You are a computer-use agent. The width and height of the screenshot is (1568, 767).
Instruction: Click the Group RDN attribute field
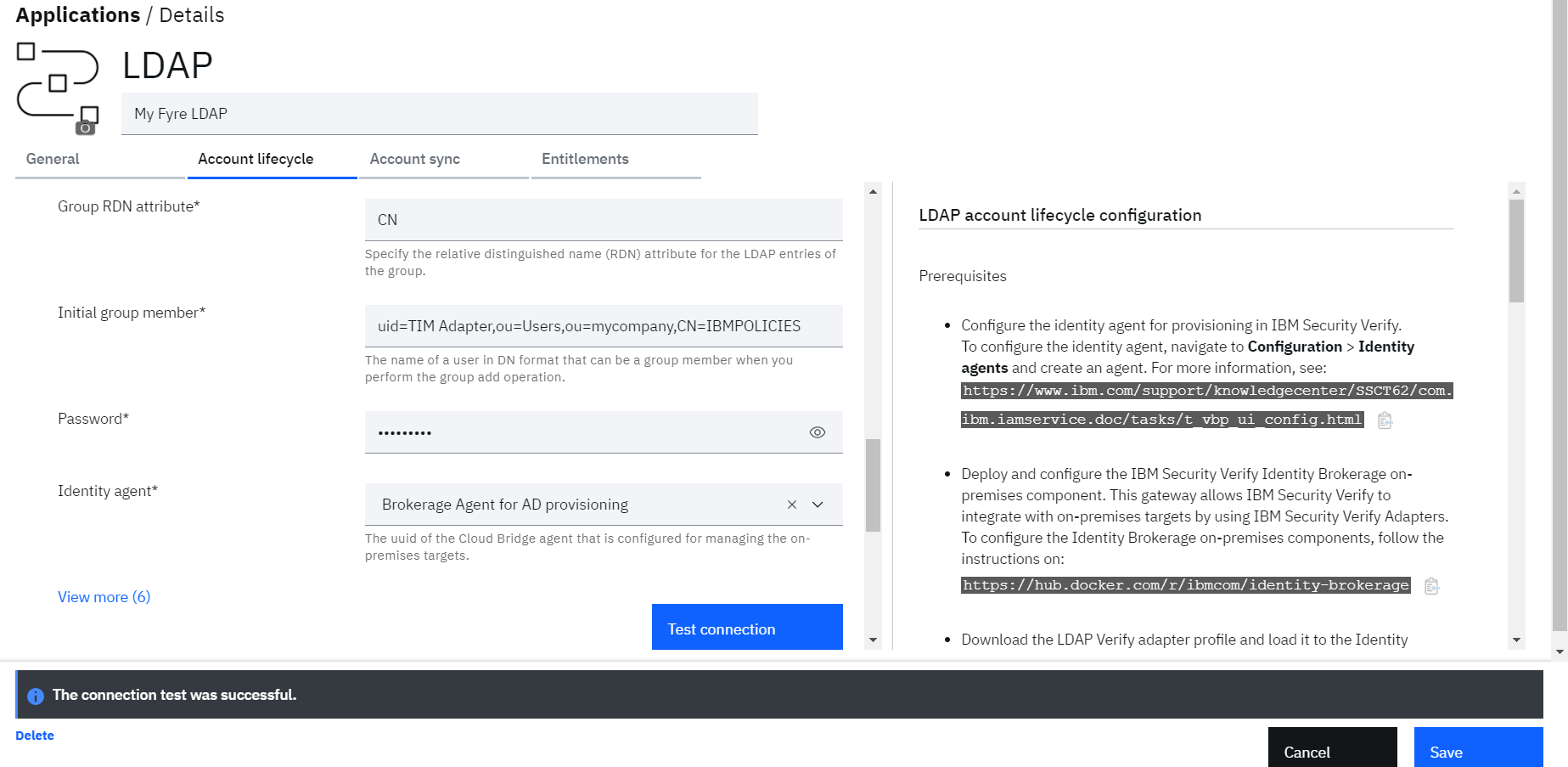604,220
